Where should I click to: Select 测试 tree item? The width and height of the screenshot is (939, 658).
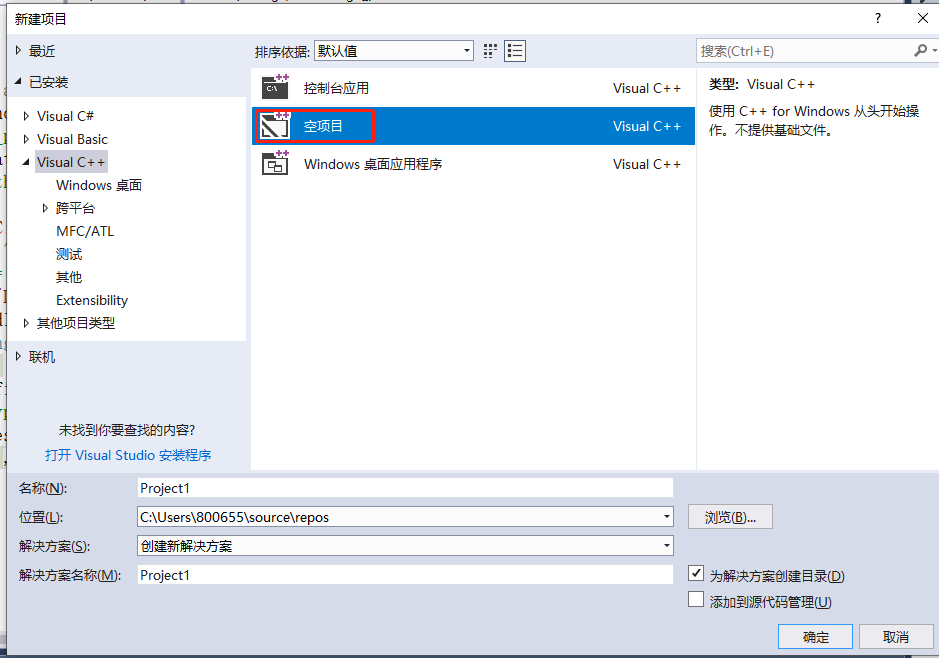(69, 254)
